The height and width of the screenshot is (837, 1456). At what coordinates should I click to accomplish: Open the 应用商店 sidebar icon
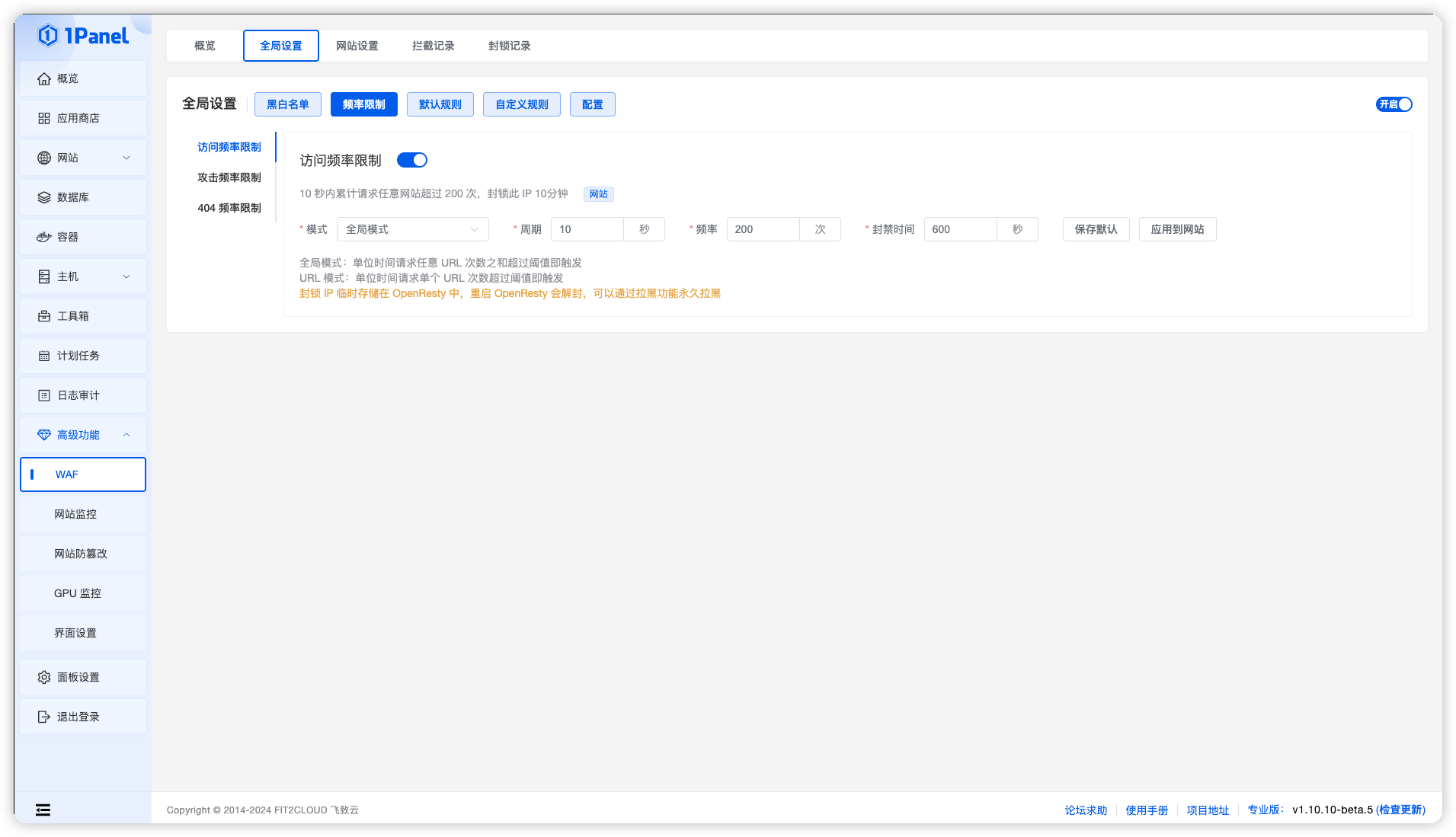pos(44,118)
